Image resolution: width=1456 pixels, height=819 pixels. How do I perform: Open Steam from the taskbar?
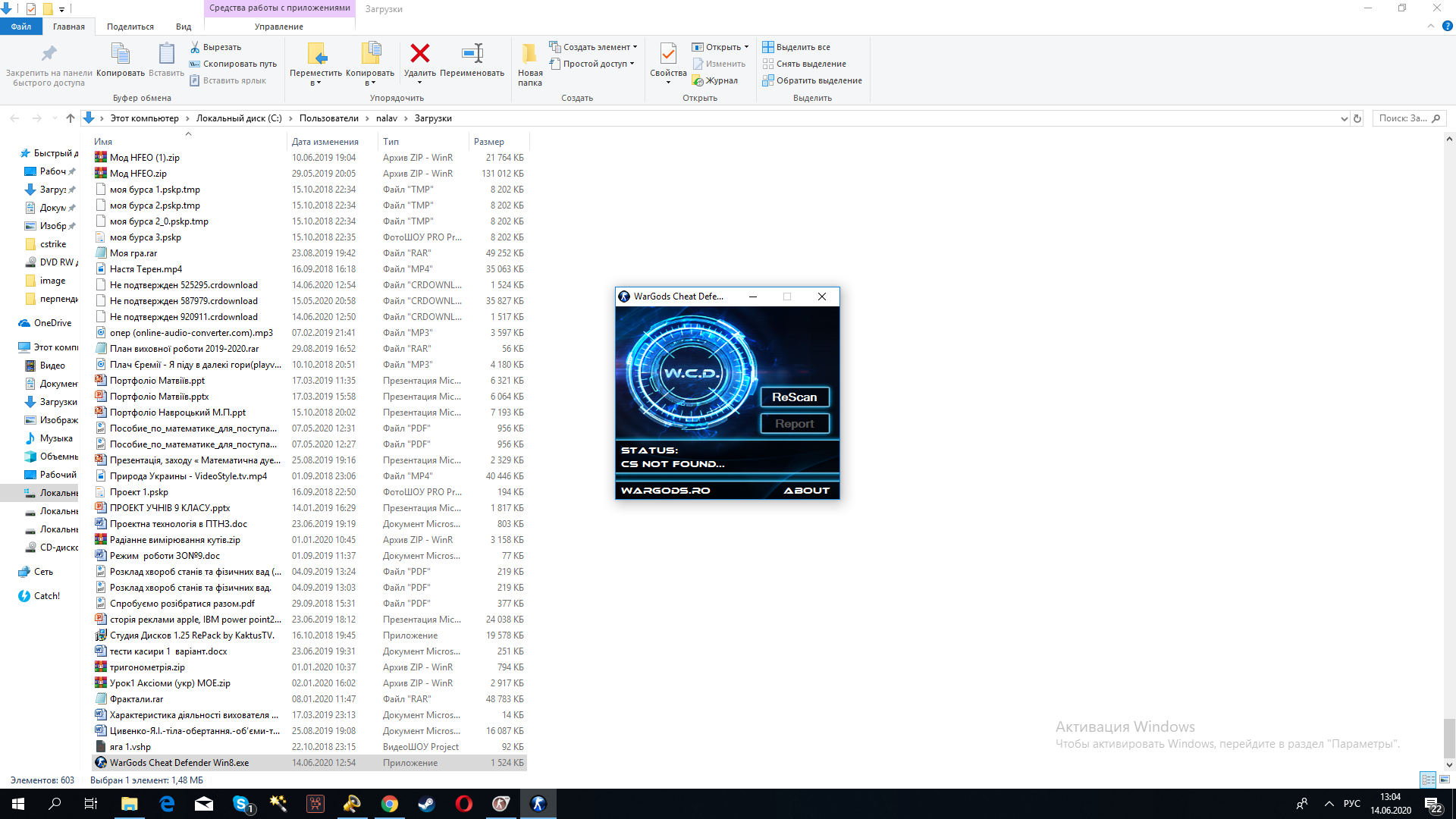pos(426,804)
